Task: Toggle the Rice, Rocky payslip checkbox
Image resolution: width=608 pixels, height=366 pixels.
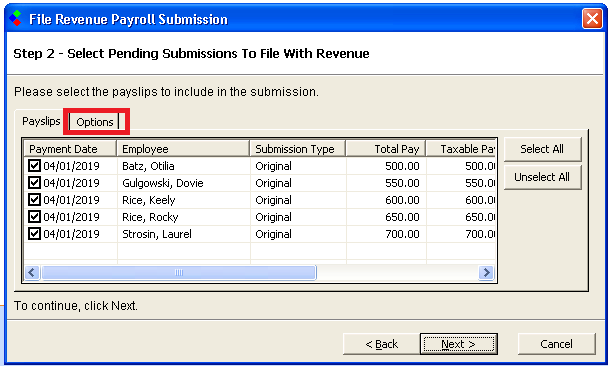Action: (35, 217)
